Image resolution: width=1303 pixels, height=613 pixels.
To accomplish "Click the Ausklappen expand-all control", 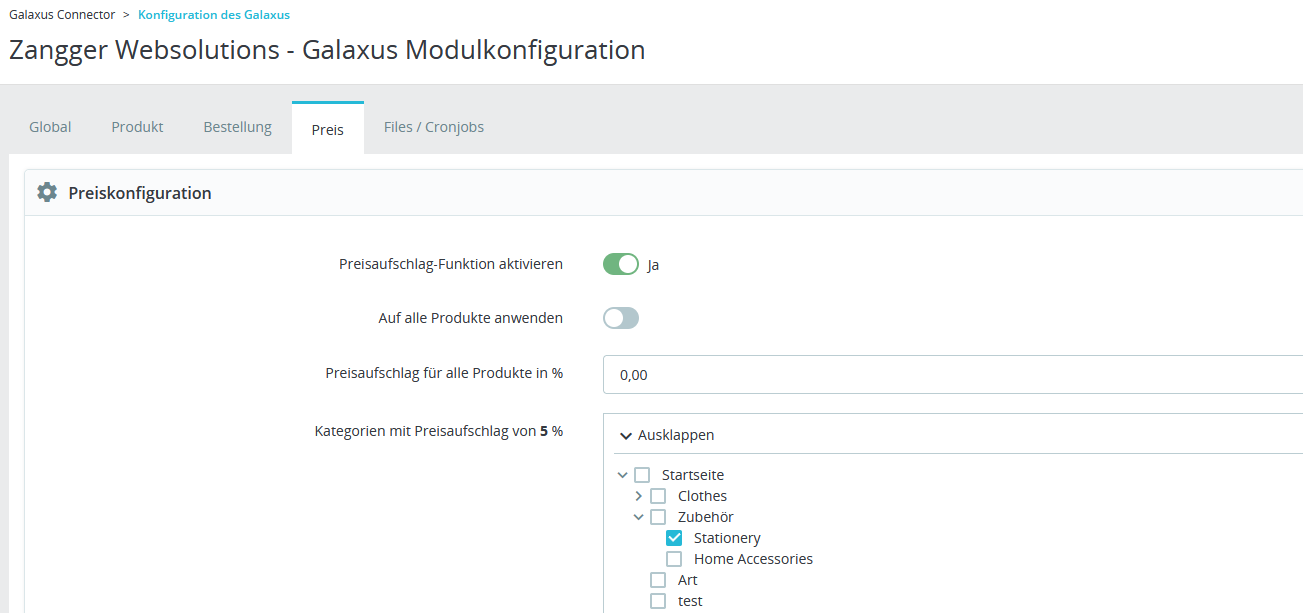I will 667,435.
